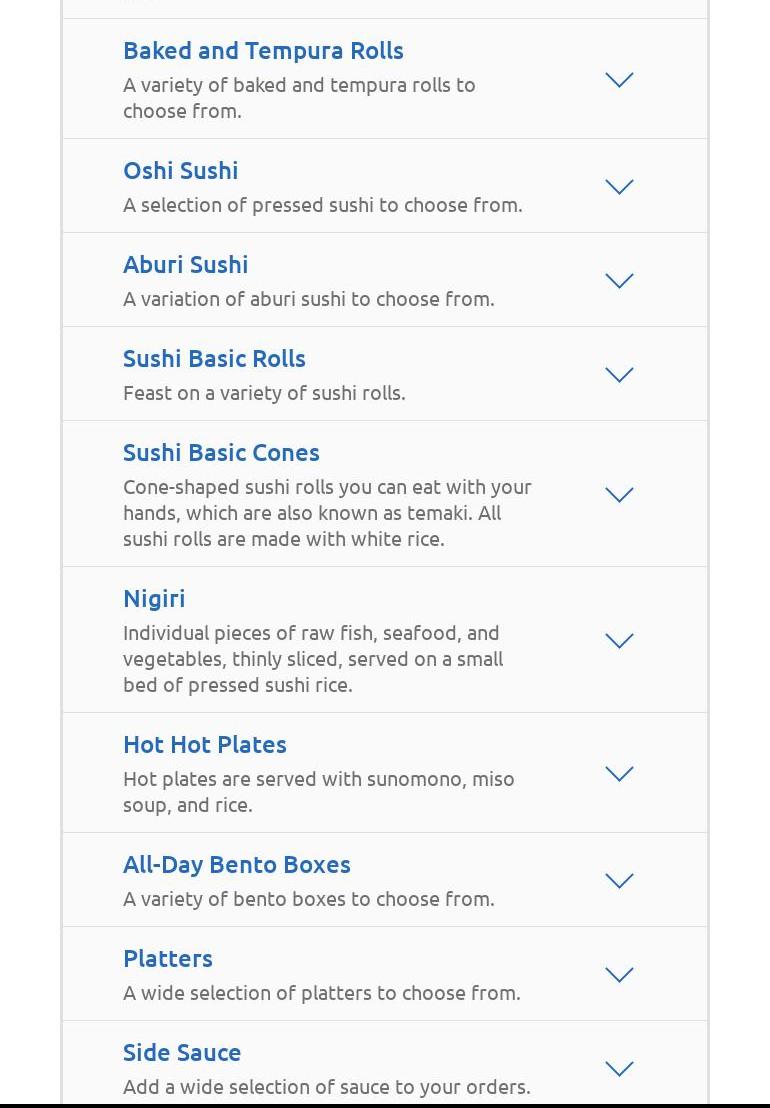Viewport: 770px width, 1108px height.
Task: Expand the Baked and Tempura Rolls chevron
Action: point(619,80)
